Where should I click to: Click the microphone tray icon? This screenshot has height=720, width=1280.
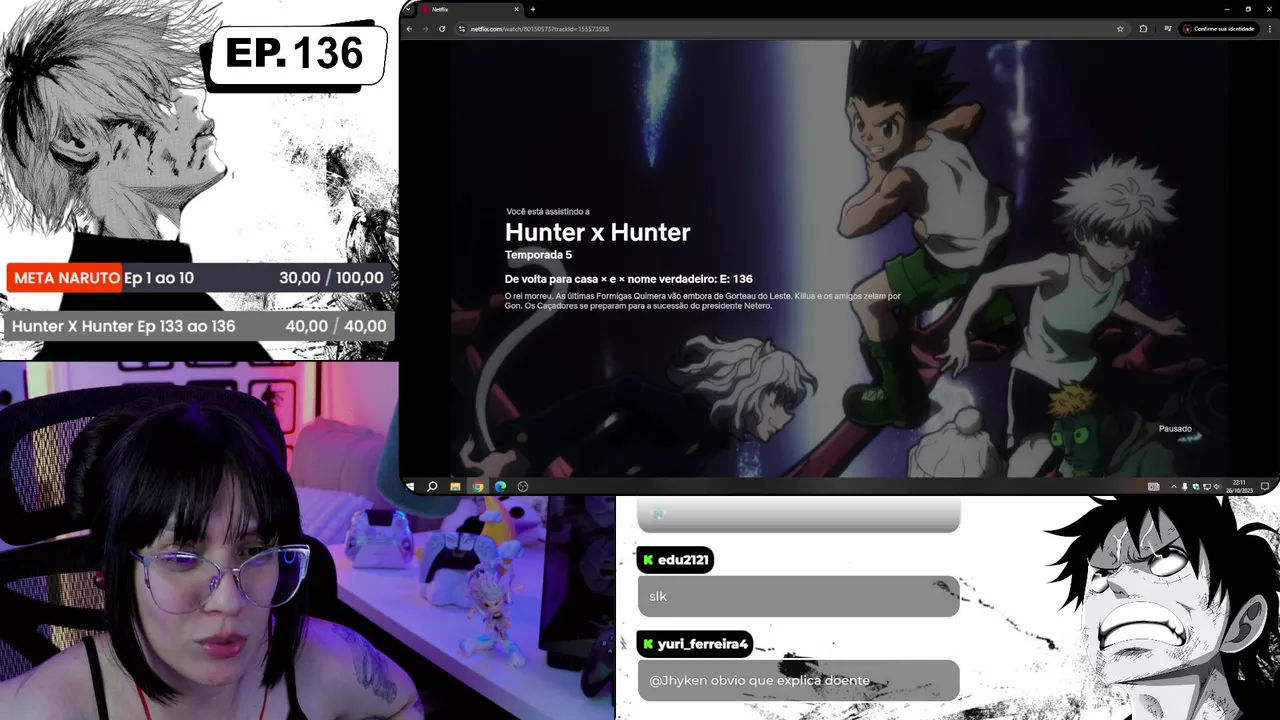click(x=1185, y=487)
